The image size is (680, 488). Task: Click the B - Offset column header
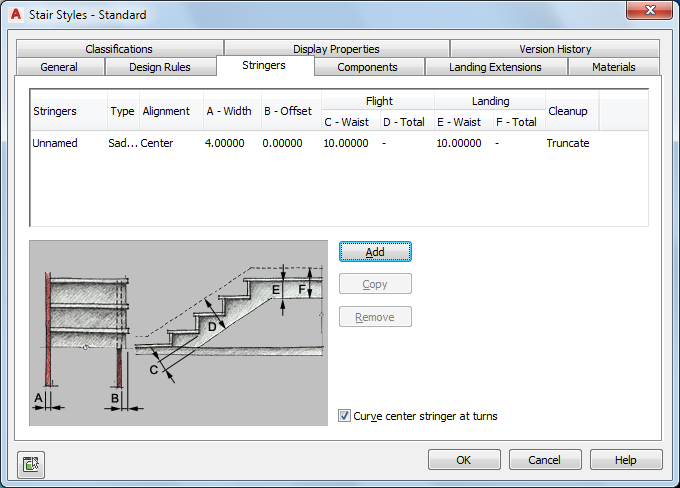291,111
